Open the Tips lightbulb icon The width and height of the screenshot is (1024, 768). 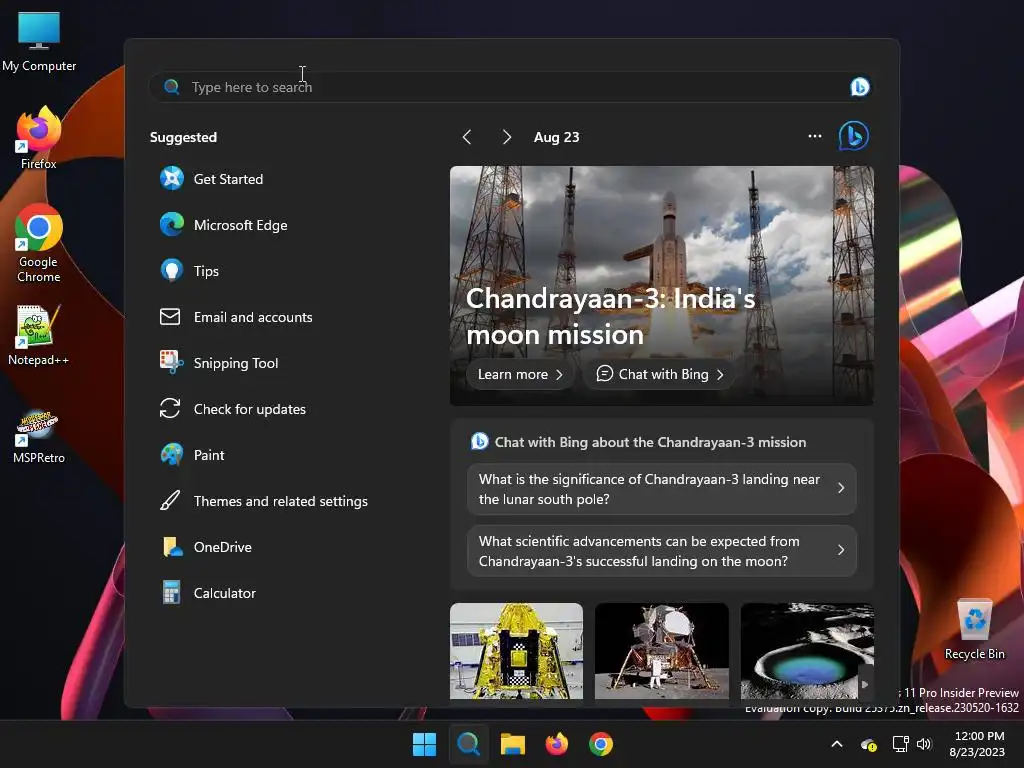(x=172, y=270)
